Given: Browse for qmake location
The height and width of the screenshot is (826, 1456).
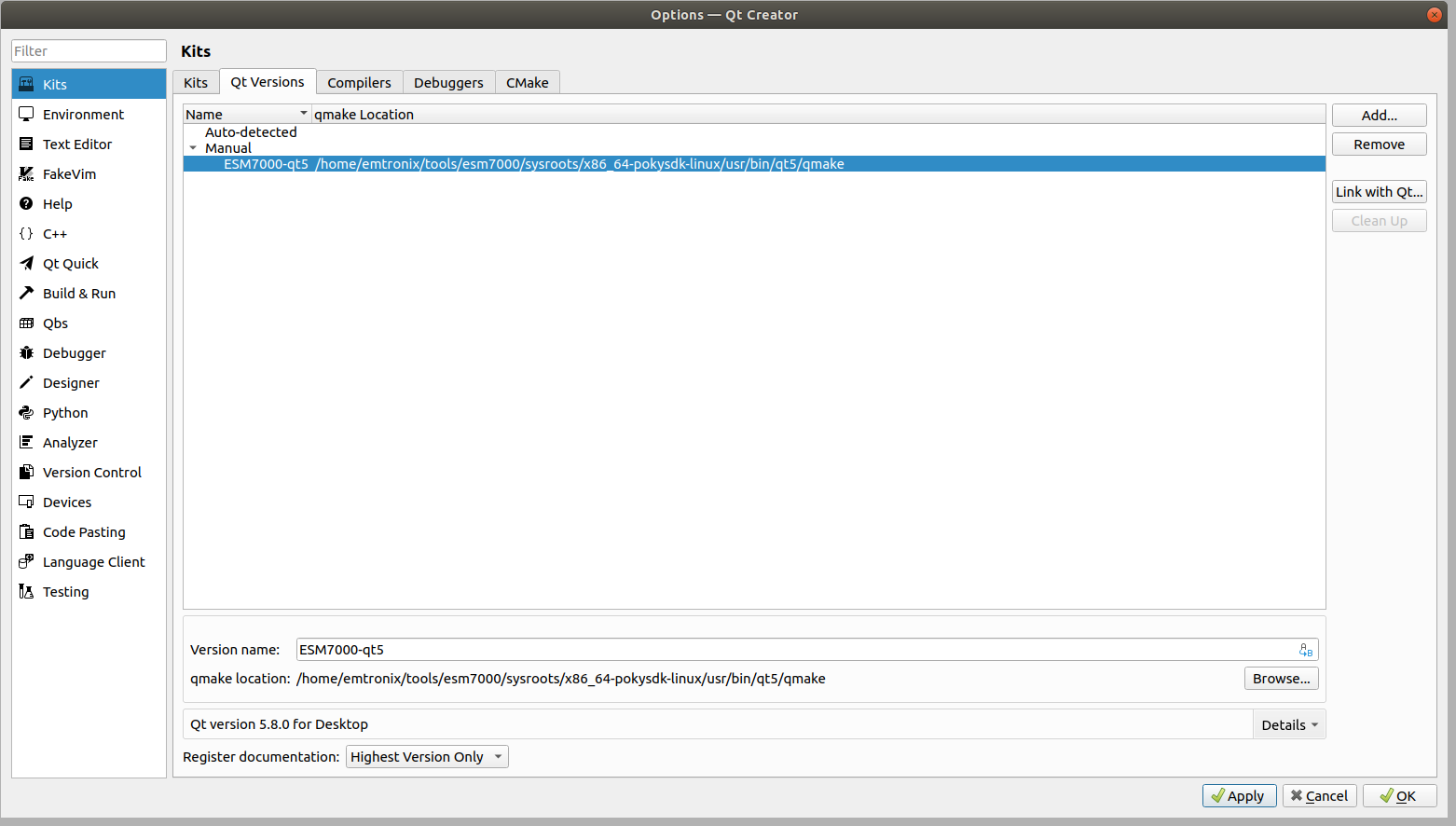Looking at the screenshot, I should (x=1281, y=679).
